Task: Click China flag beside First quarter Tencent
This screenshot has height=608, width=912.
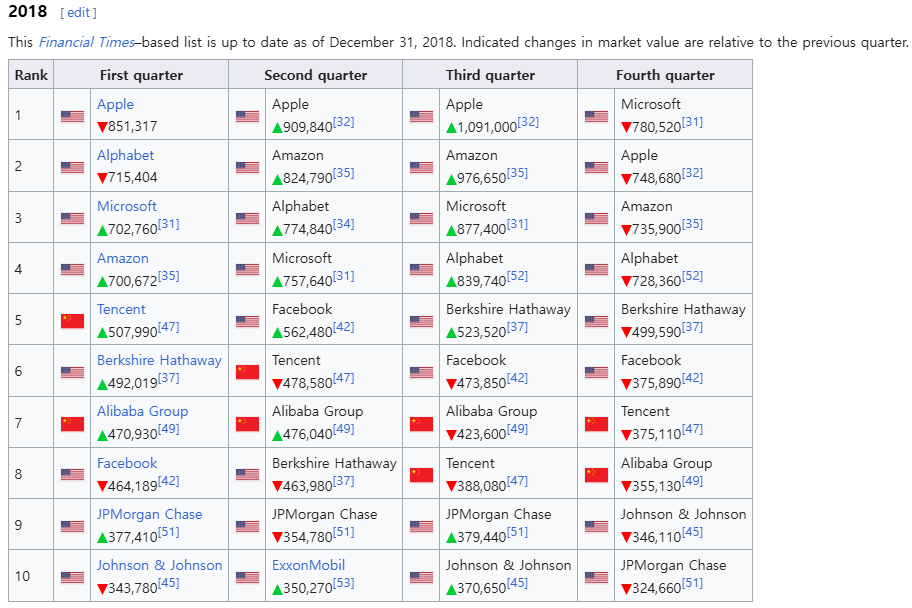Action: 72,321
